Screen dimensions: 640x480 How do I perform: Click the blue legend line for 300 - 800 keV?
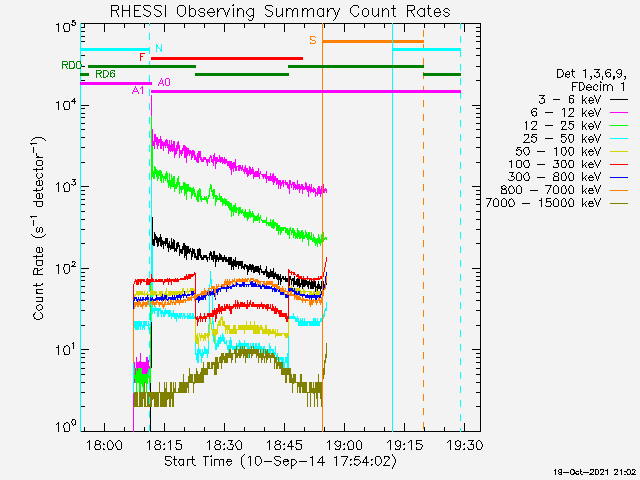[619, 177]
